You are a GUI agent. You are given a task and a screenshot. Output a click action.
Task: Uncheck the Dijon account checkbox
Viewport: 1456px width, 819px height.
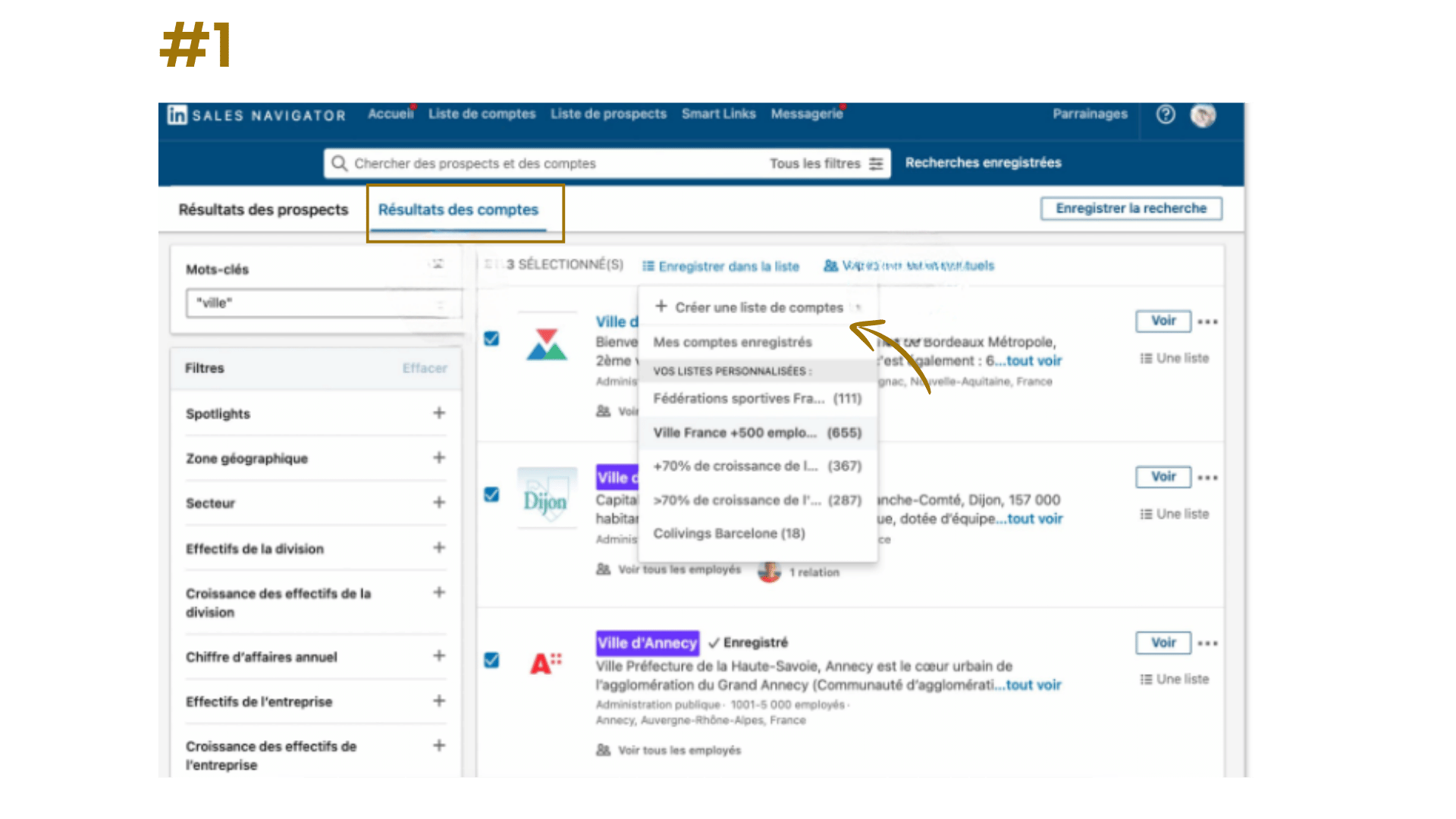[491, 494]
